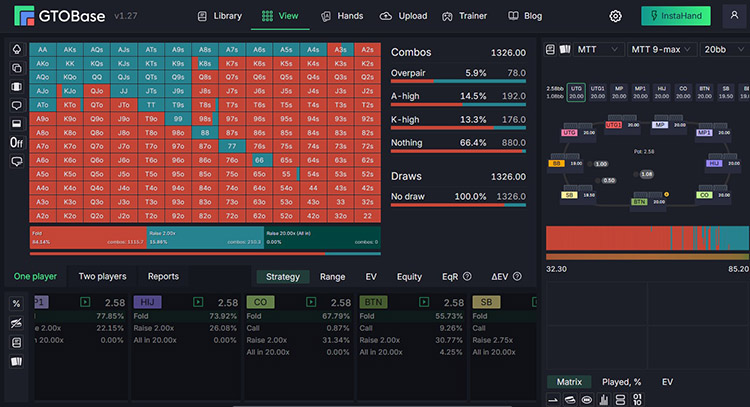Click the play toggle beside HIJ
The image size is (750, 407).
(x=198, y=302)
